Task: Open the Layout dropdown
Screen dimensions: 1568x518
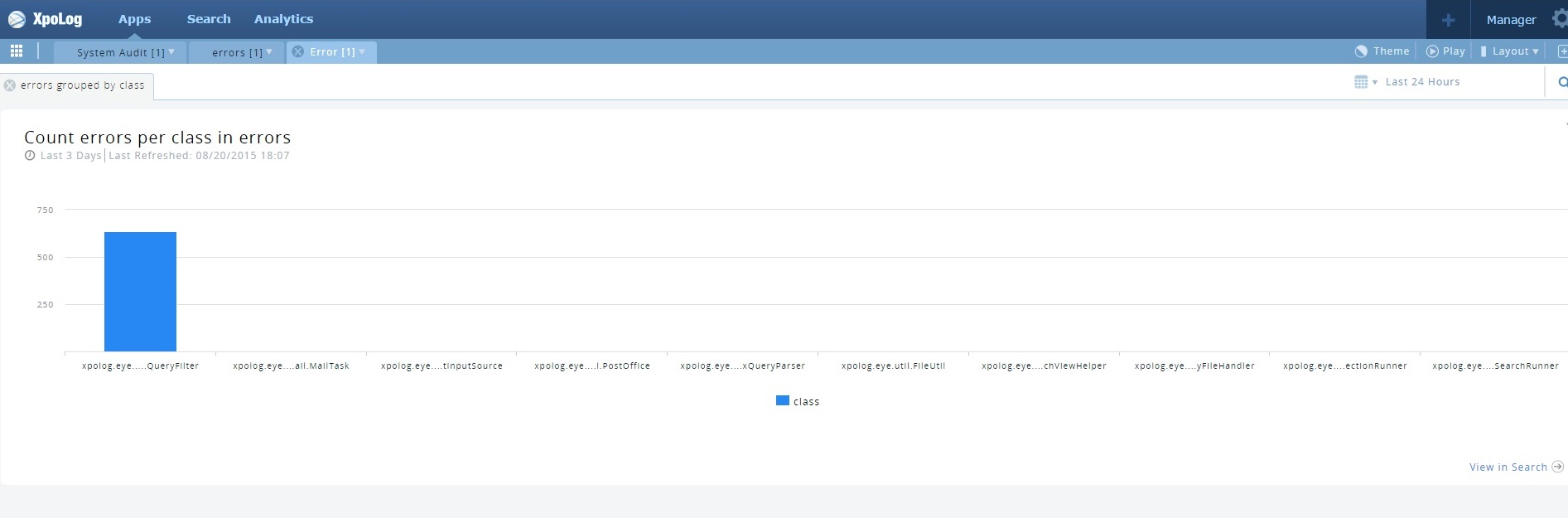Action: [1509, 51]
